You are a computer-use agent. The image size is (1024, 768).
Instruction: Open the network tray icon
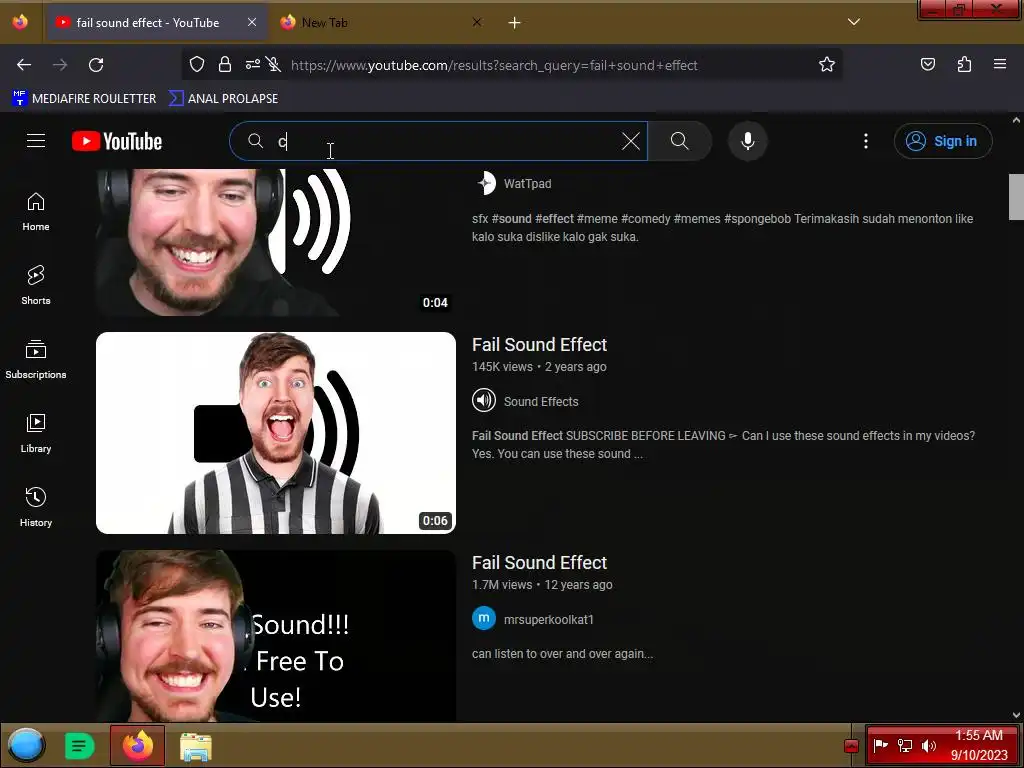pyautogui.click(x=905, y=745)
